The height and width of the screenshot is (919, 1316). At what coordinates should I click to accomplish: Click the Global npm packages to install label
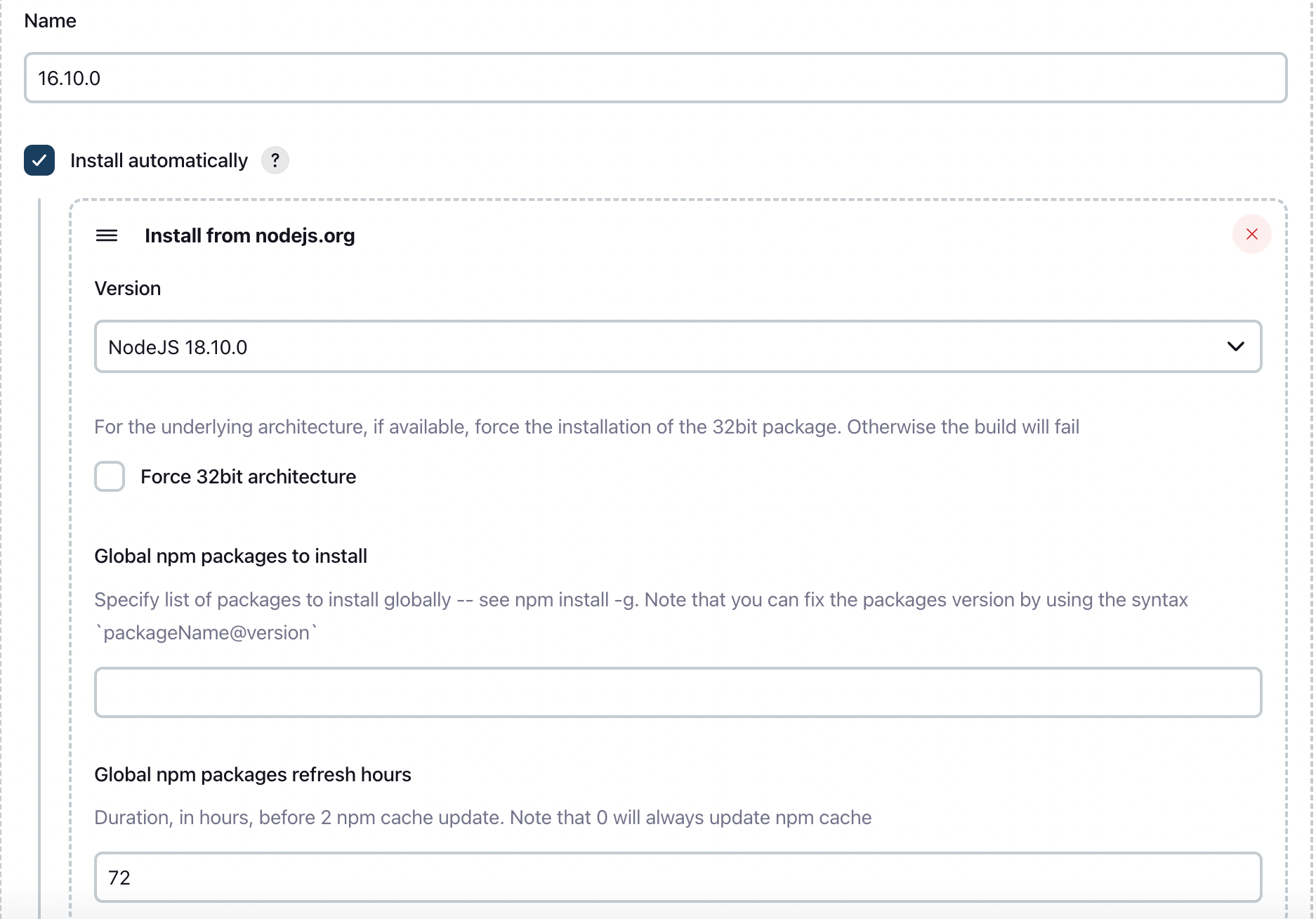(x=230, y=556)
